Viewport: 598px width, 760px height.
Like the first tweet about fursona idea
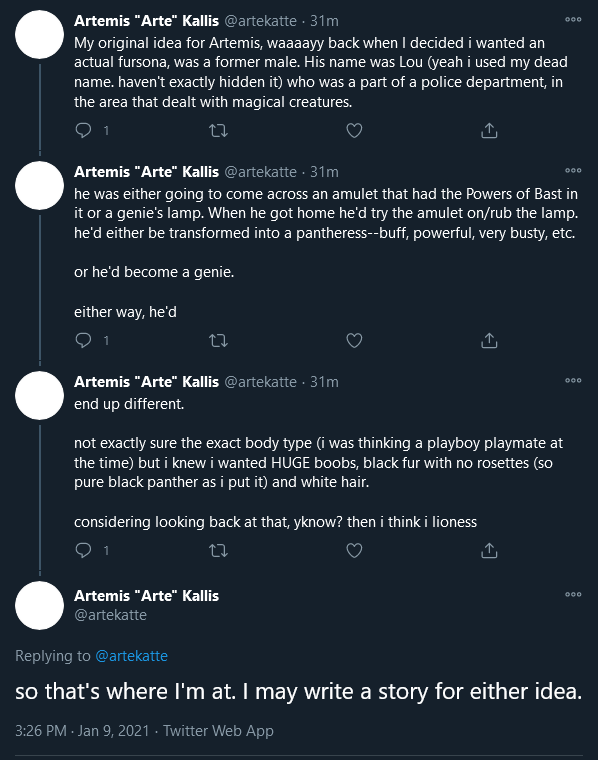point(354,130)
